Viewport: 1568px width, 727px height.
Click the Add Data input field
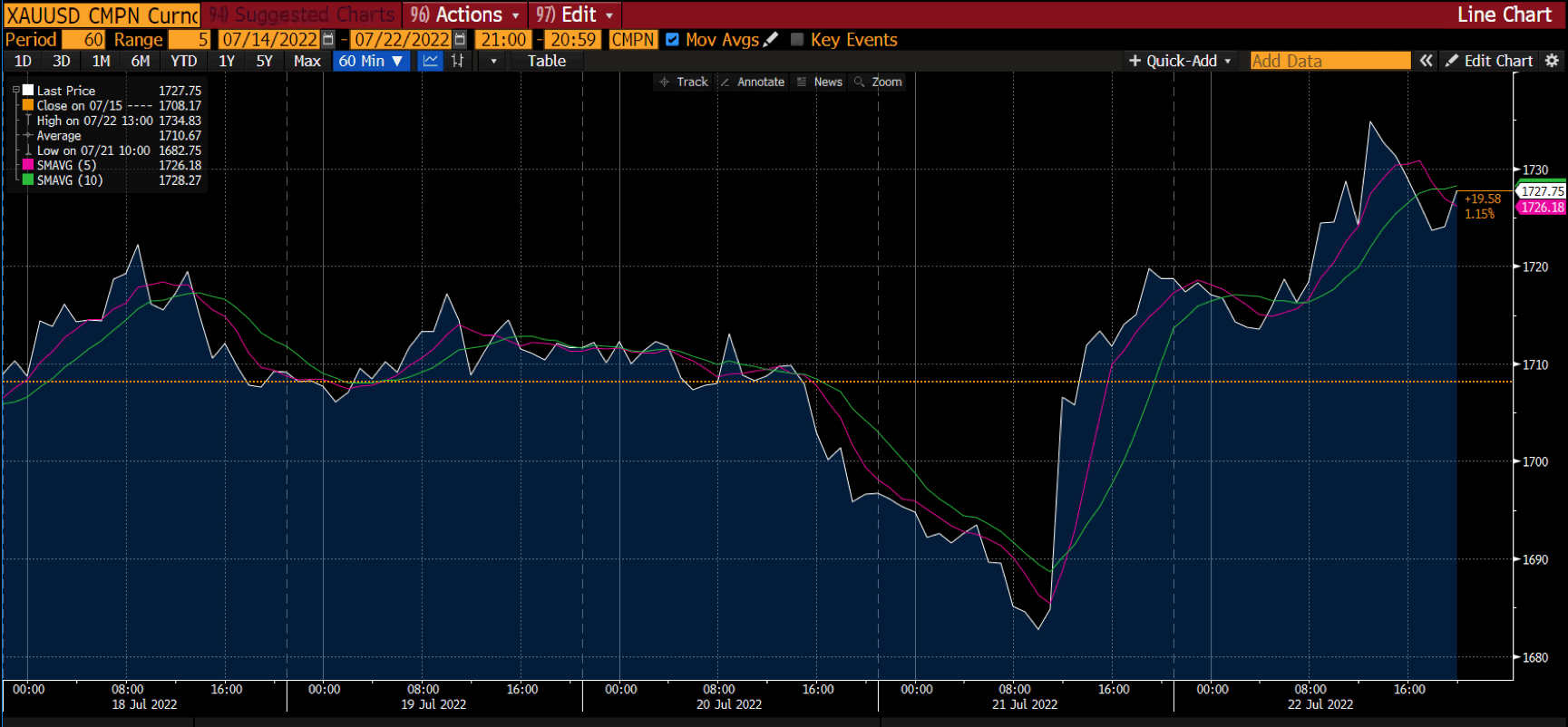[x=1329, y=61]
